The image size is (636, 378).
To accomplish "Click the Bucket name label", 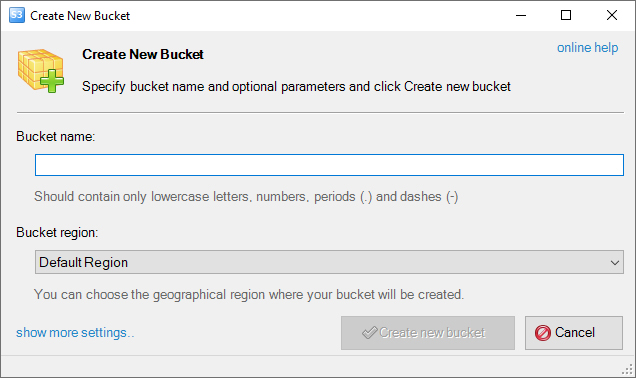I will (x=56, y=137).
